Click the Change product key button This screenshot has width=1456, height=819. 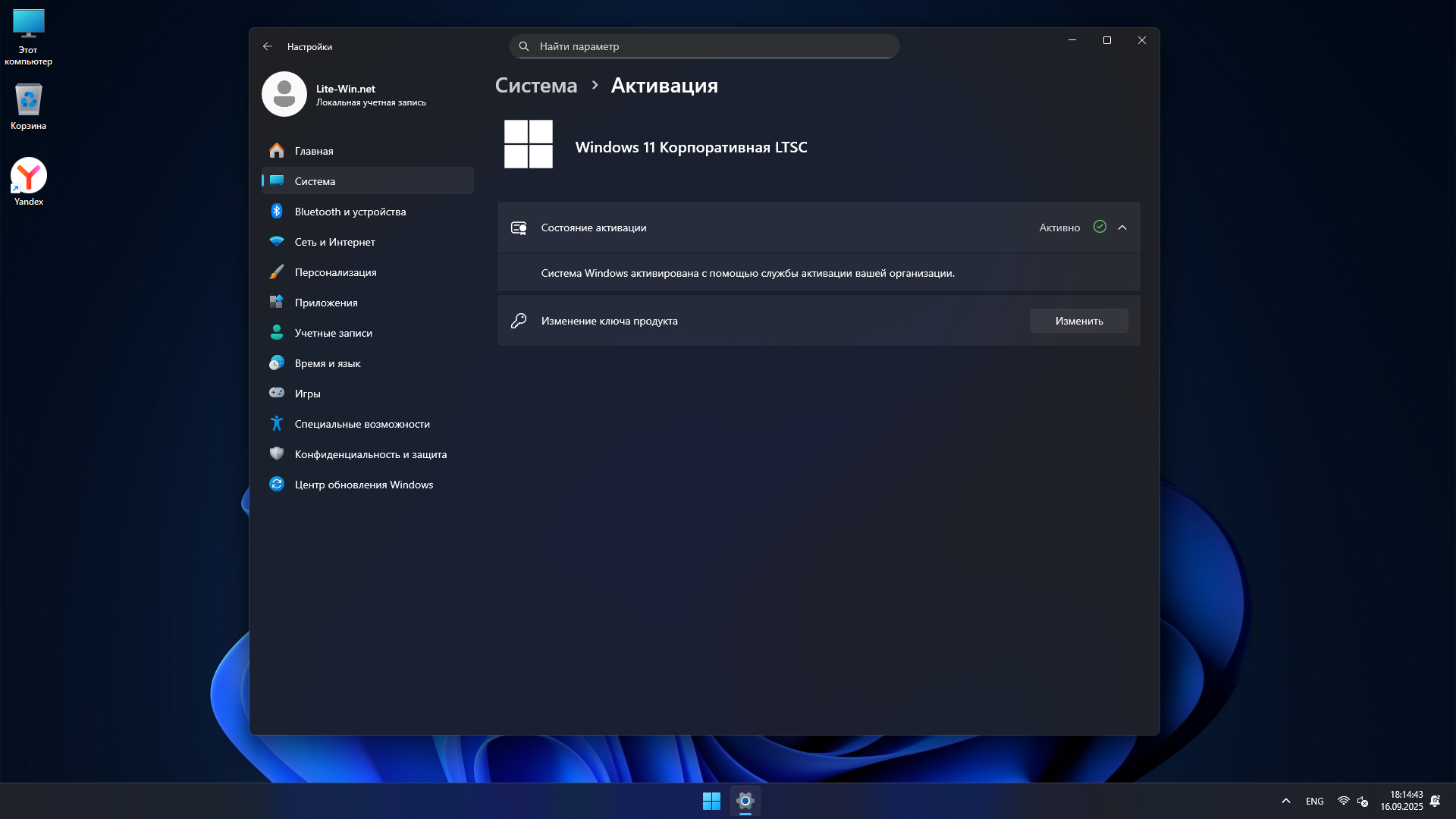coord(1078,321)
